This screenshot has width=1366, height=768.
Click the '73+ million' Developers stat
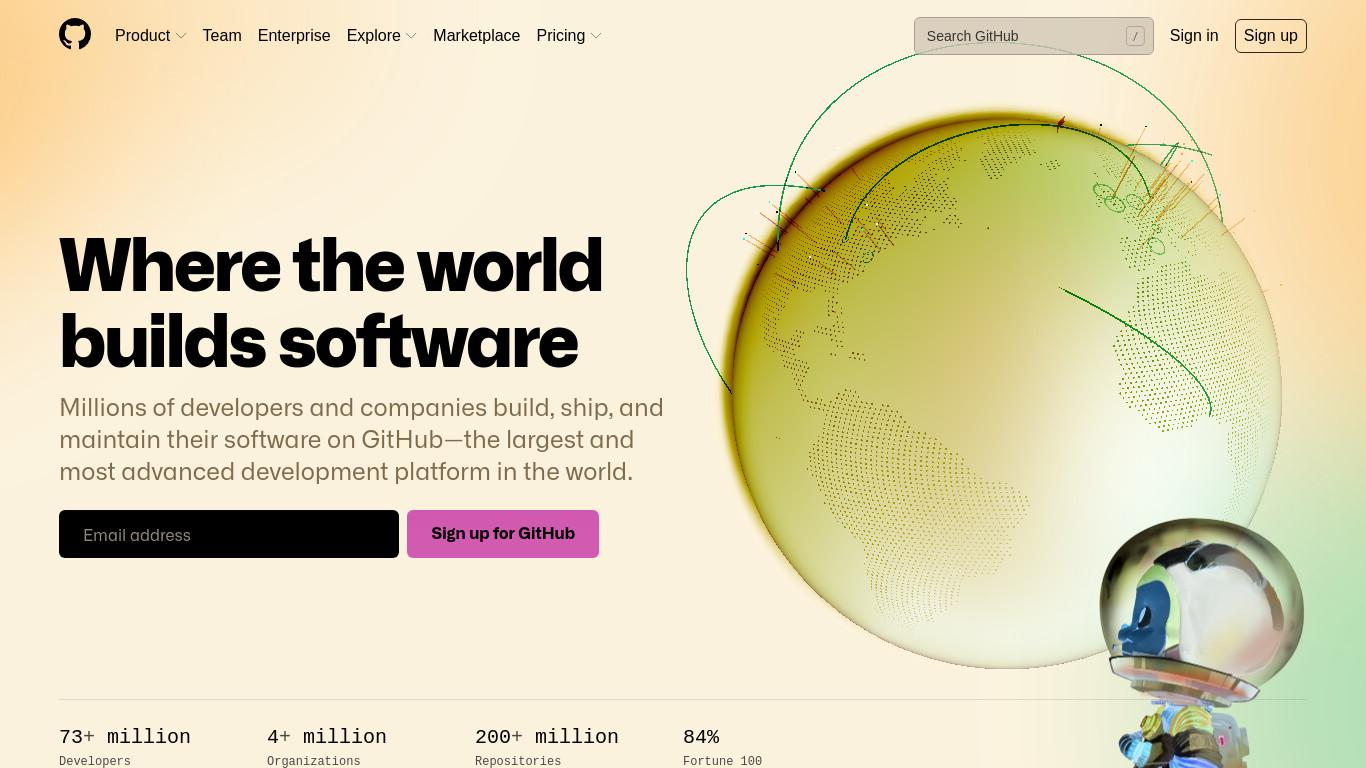tap(125, 746)
